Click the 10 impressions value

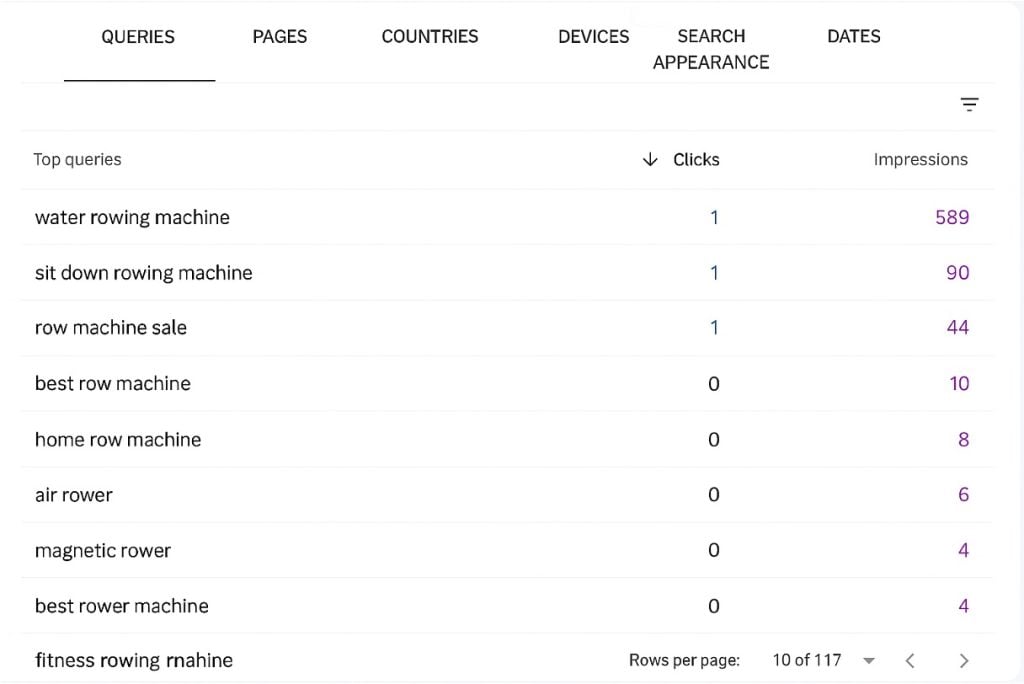(959, 383)
